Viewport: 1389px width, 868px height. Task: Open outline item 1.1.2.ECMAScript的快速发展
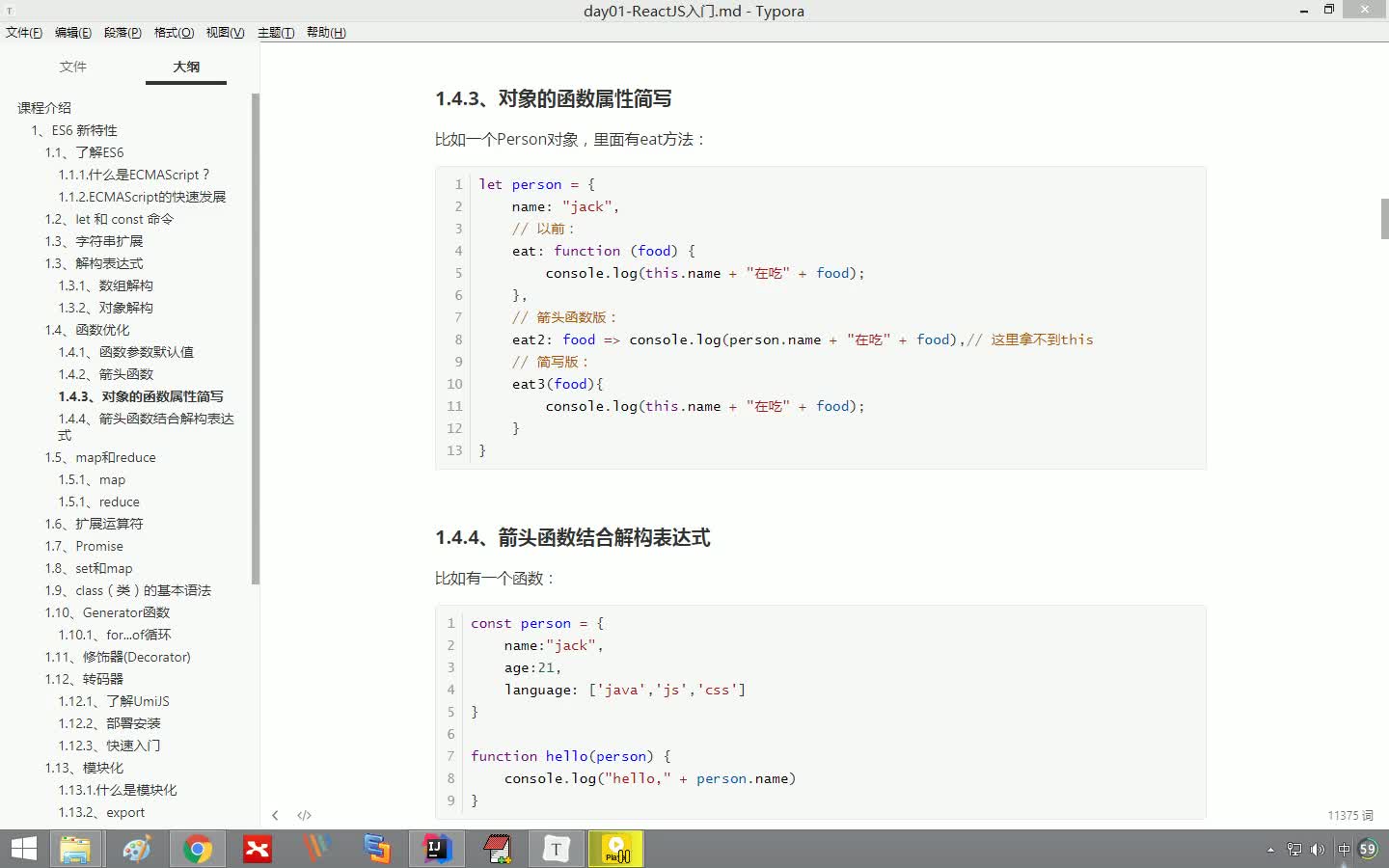tap(142, 197)
